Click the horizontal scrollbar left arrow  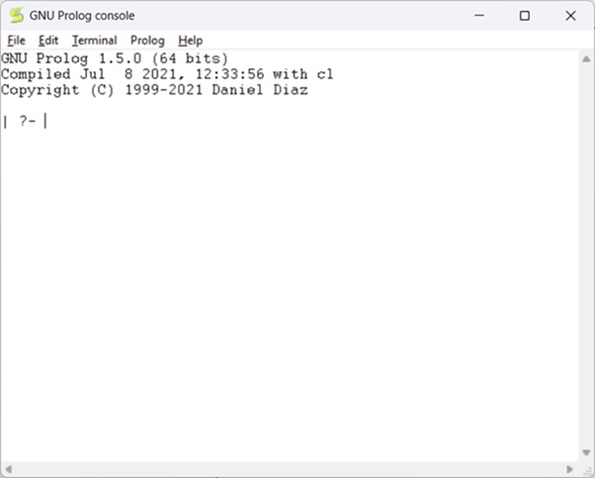tap(8, 469)
